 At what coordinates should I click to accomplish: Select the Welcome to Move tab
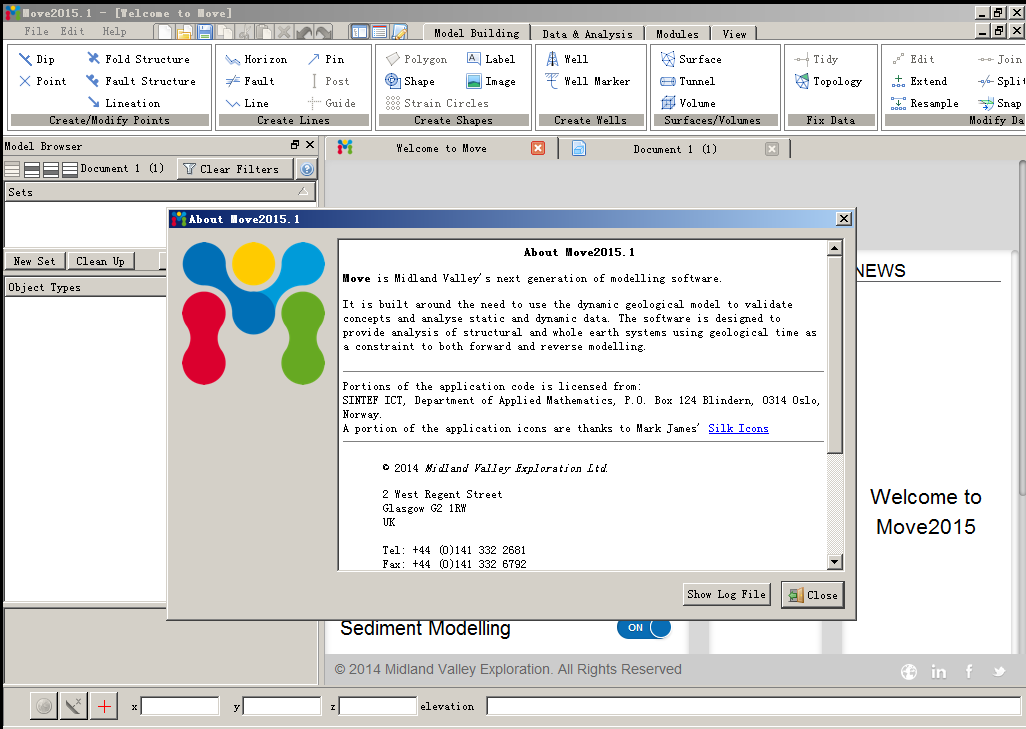point(442,149)
